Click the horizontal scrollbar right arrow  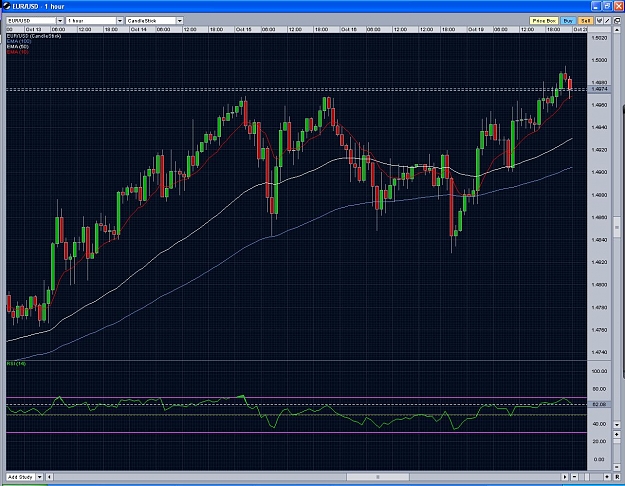(x=565, y=477)
